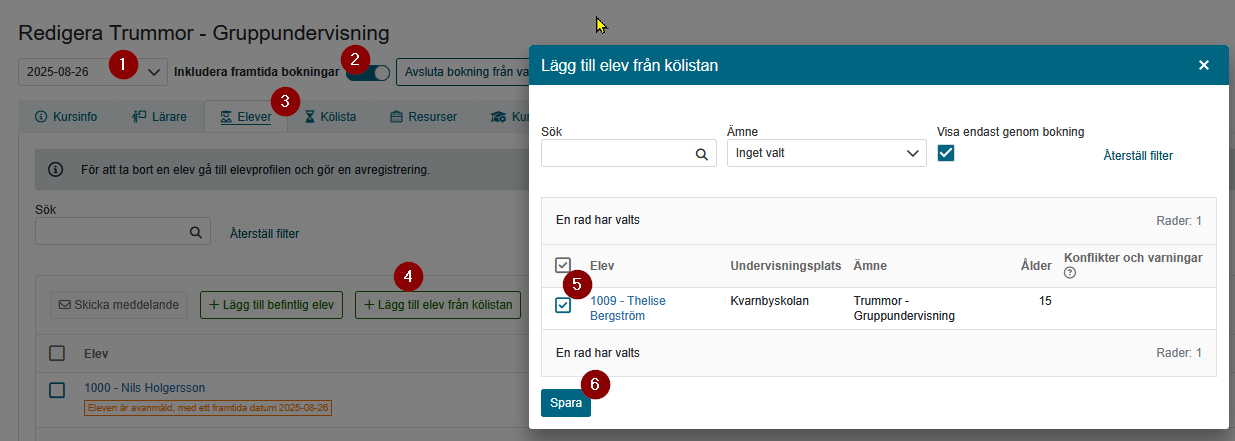This screenshot has width=1235, height=441.
Task: Click the Elev column header in dialog table
Action: (602, 265)
